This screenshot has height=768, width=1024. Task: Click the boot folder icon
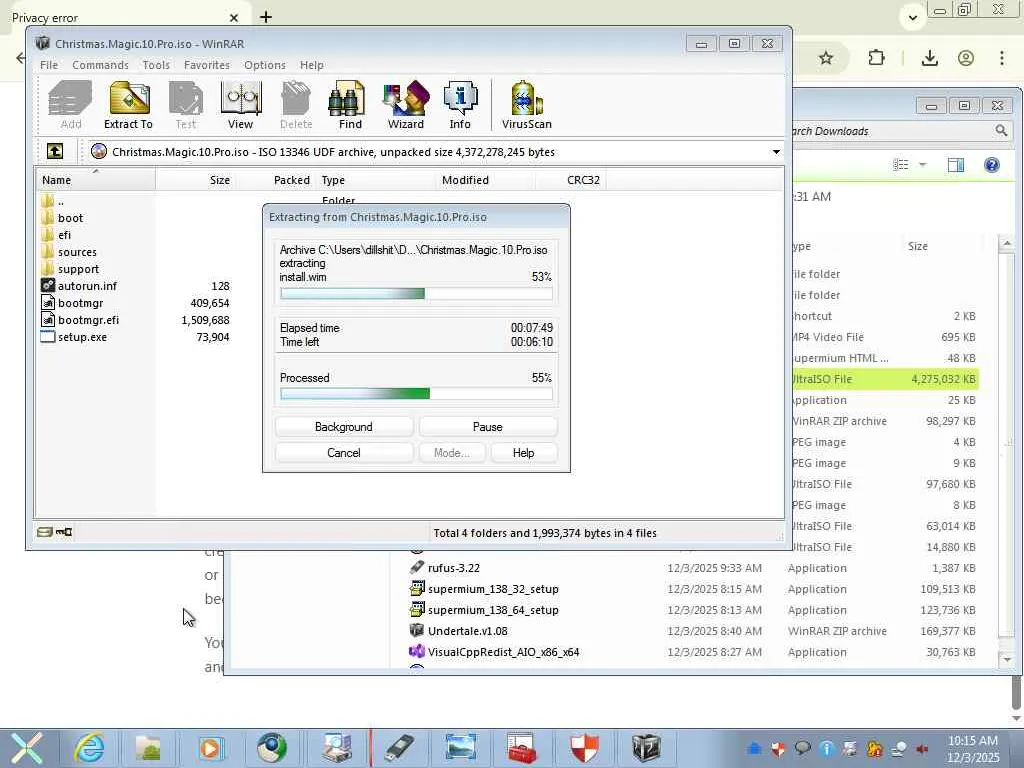point(48,217)
